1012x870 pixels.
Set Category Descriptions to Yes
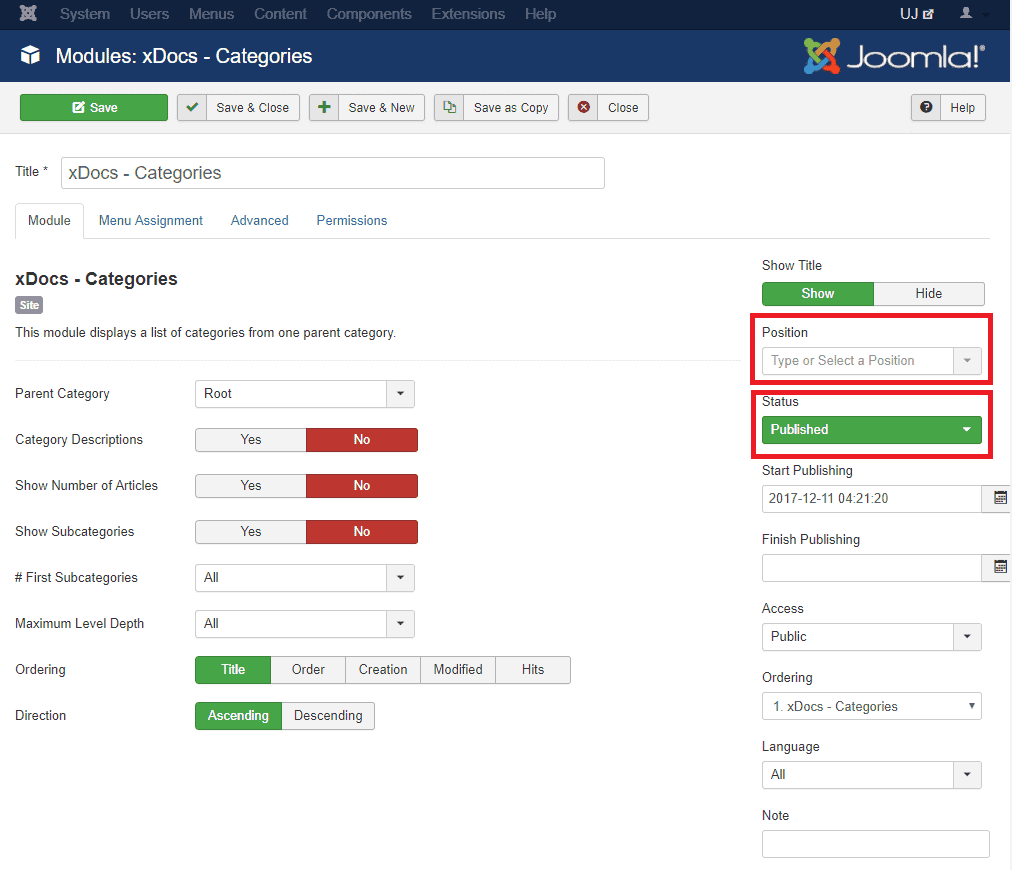pos(250,440)
